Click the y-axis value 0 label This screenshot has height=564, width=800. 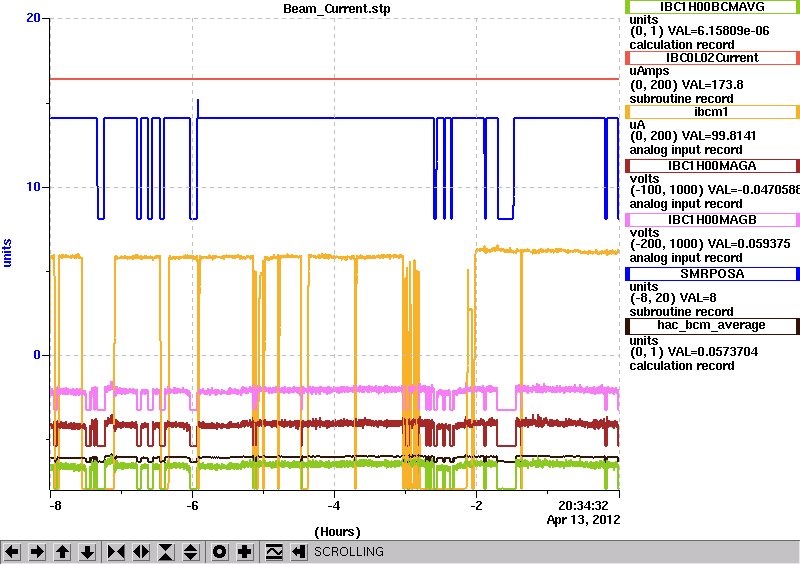tap(37, 355)
